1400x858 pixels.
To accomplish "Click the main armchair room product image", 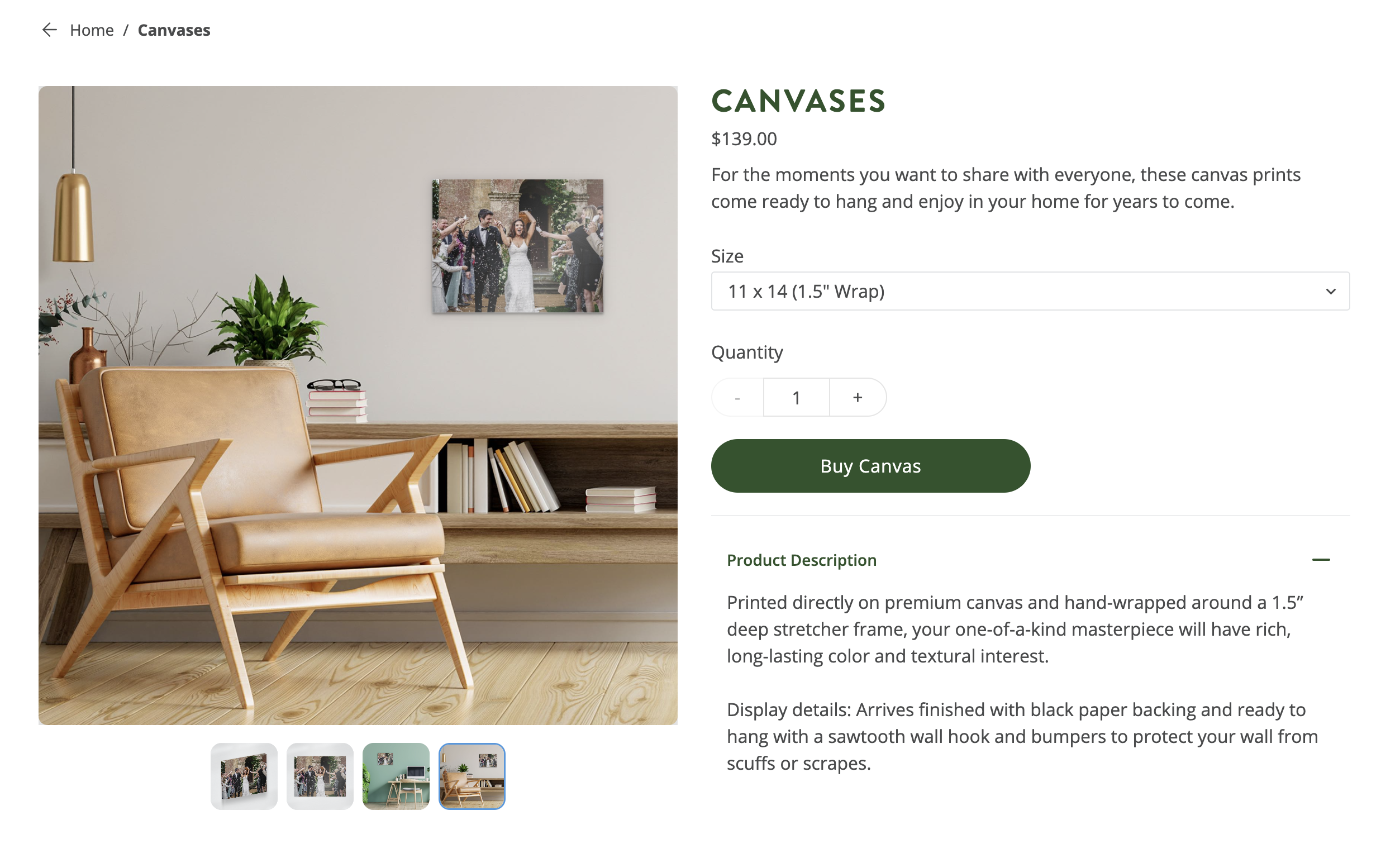I will pyautogui.click(x=358, y=405).
